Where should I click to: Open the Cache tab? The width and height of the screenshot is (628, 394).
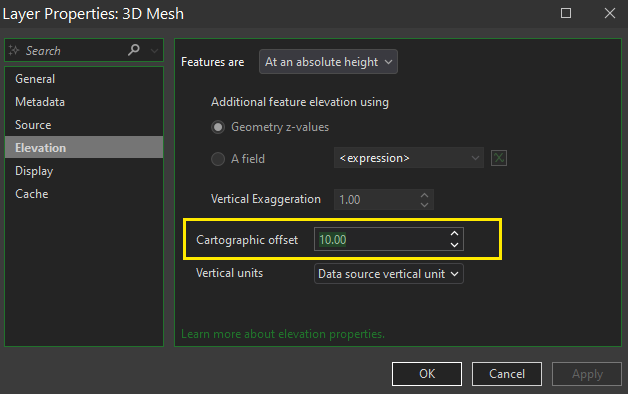click(x=84, y=194)
